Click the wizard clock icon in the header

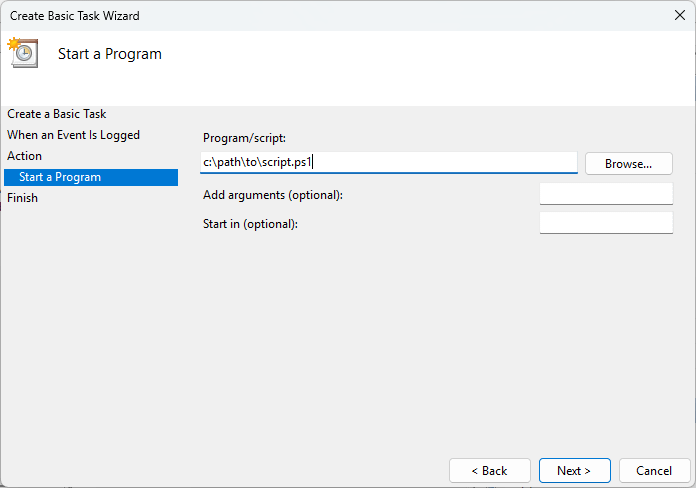[x=22, y=53]
